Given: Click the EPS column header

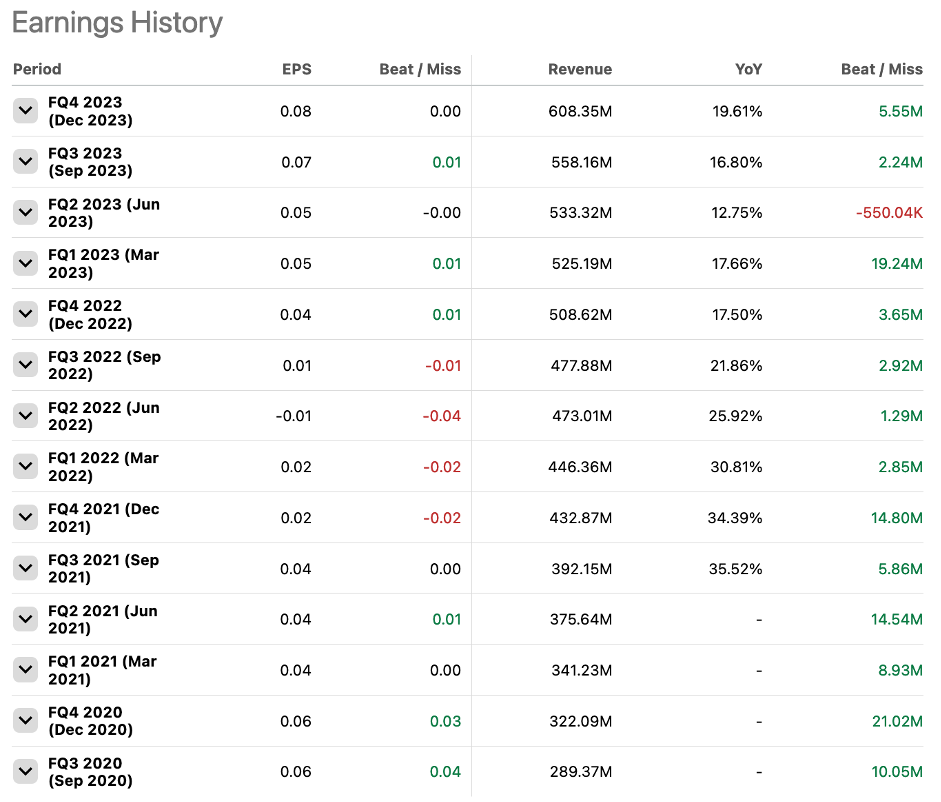Looking at the screenshot, I should [296, 69].
